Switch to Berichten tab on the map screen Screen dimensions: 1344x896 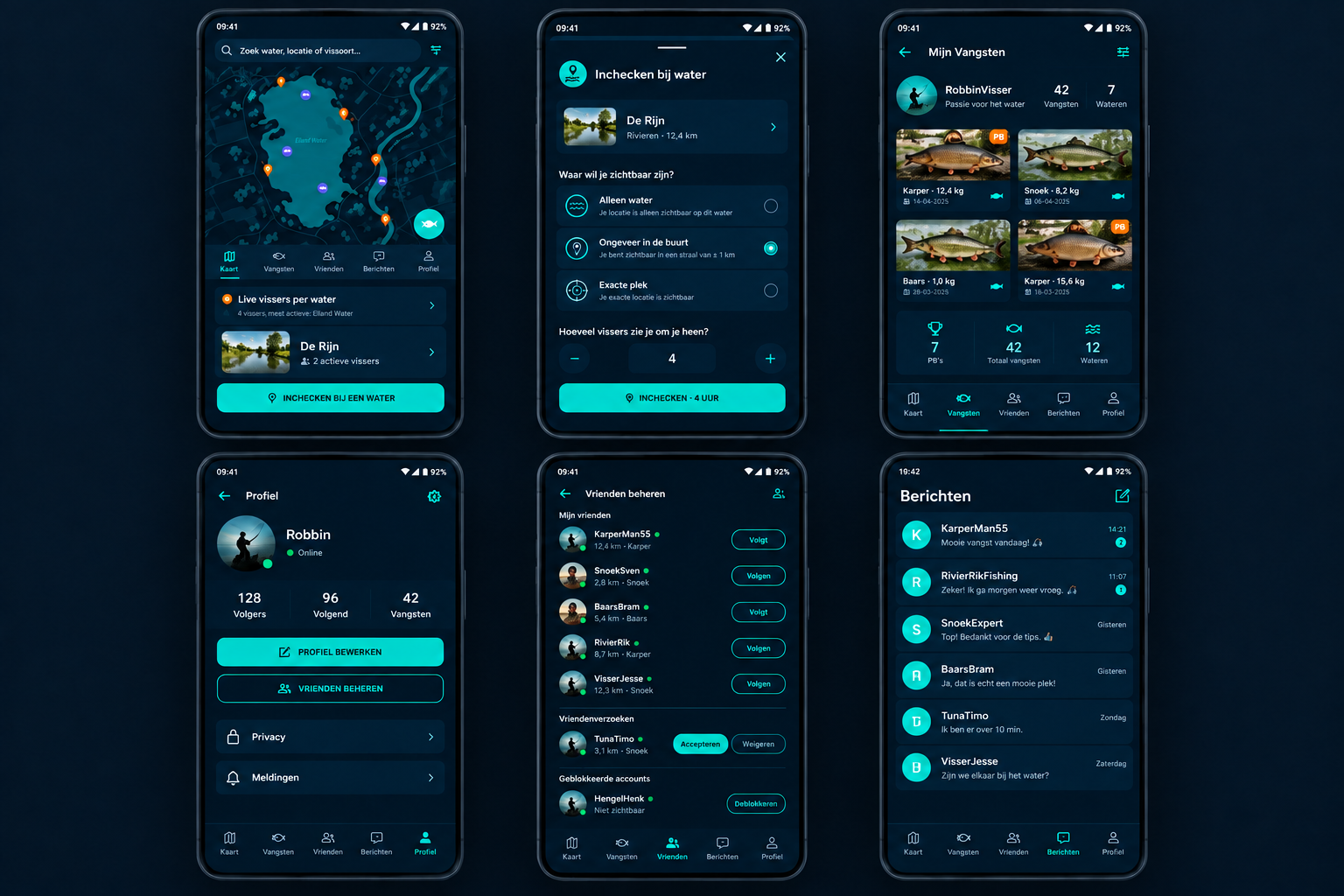378,262
